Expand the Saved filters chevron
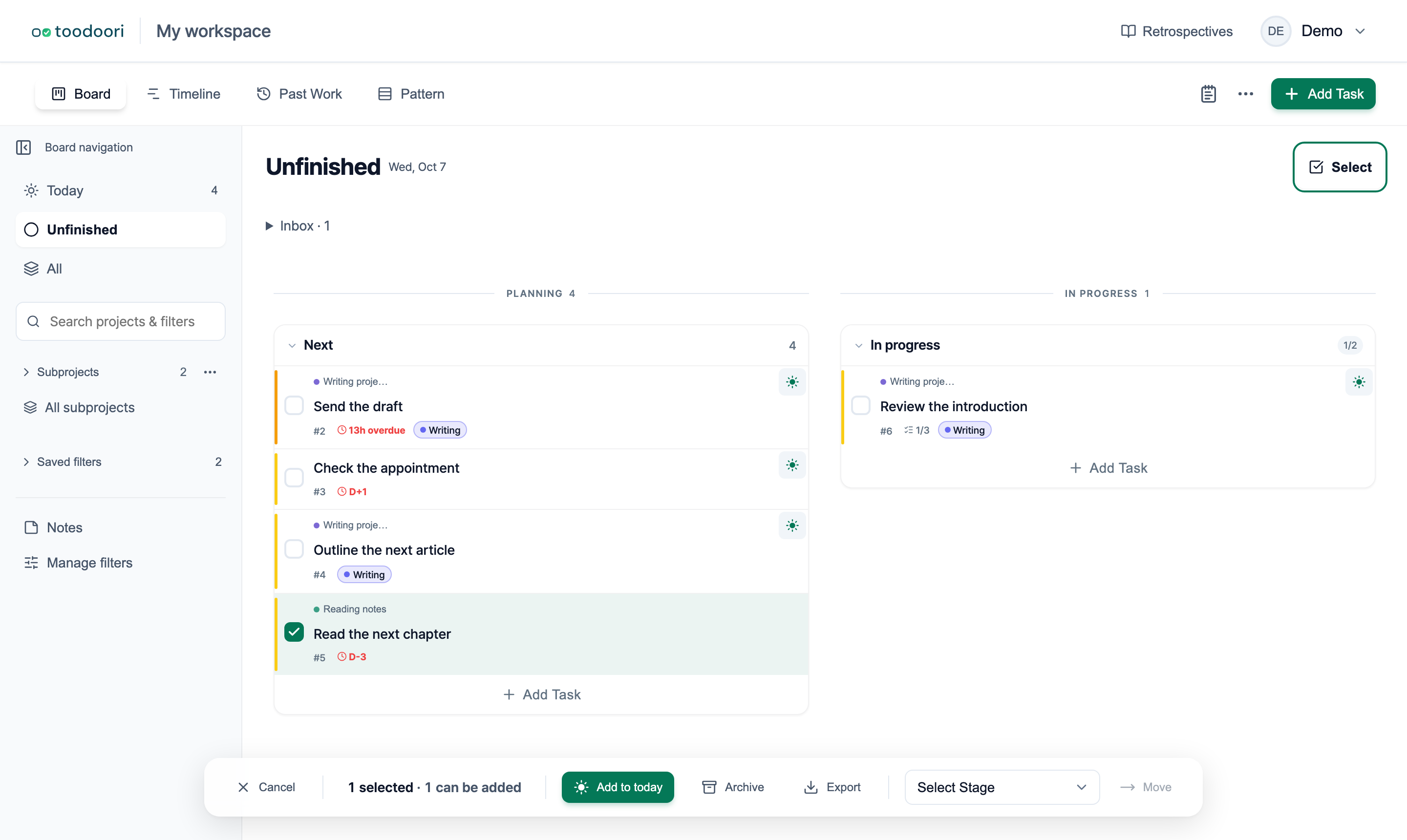Image resolution: width=1407 pixels, height=840 pixels. tap(26, 462)
